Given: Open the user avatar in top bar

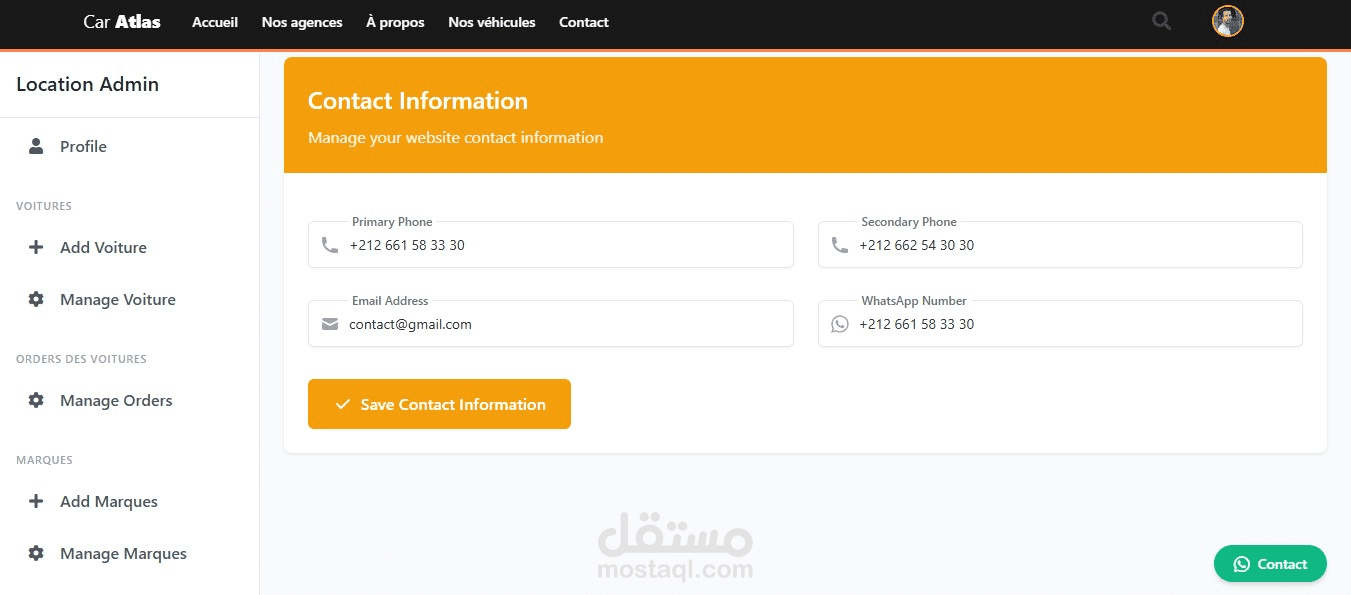Looking at the screenshot, I should point(1228,21).
